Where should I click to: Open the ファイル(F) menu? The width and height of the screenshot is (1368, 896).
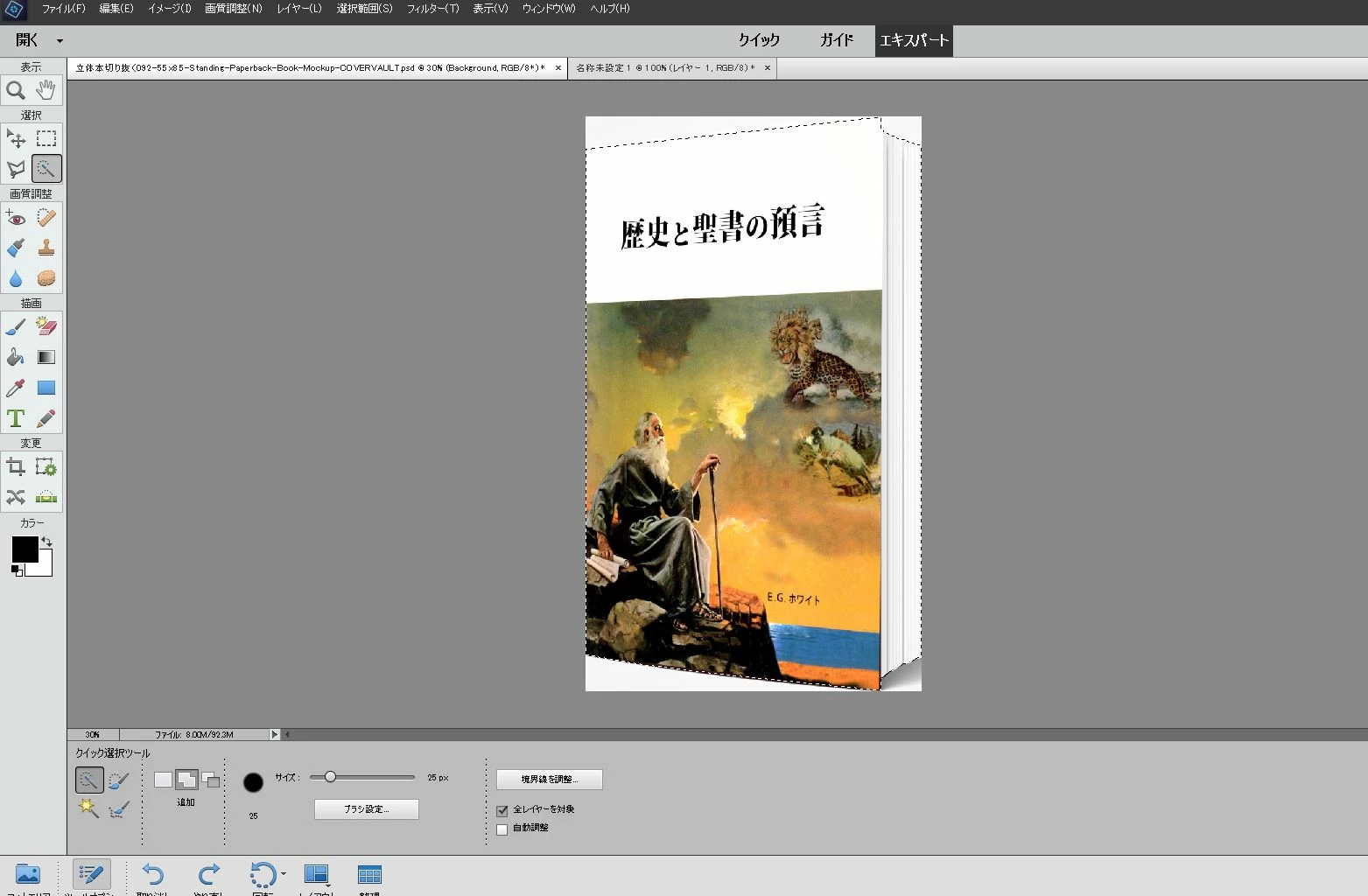click(x=64, y=9)
